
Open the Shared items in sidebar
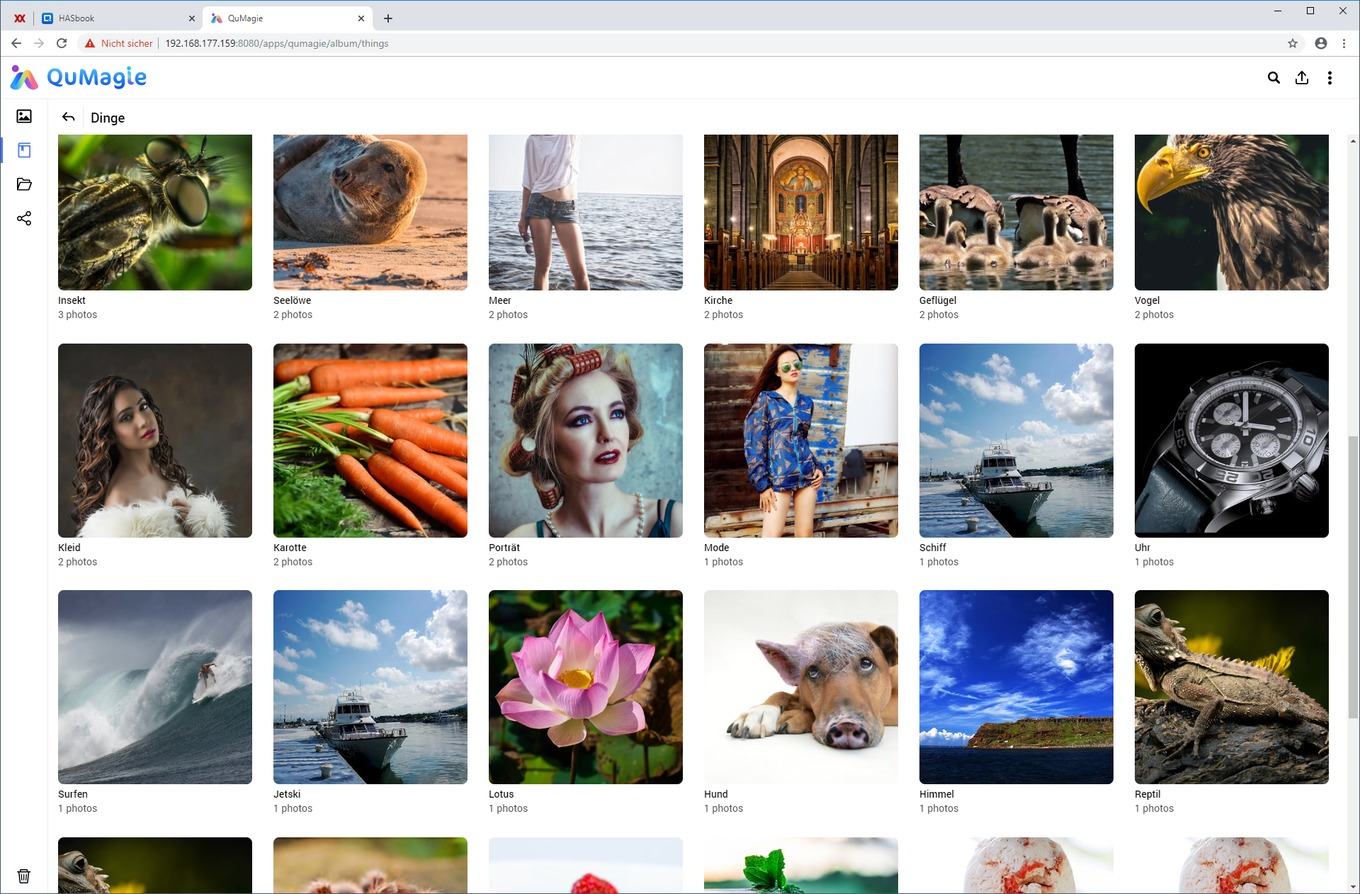point(24,218)
